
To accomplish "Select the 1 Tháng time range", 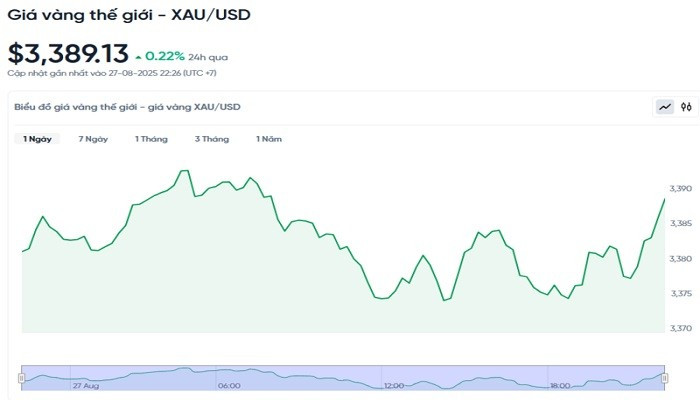I will pos(151,139).
